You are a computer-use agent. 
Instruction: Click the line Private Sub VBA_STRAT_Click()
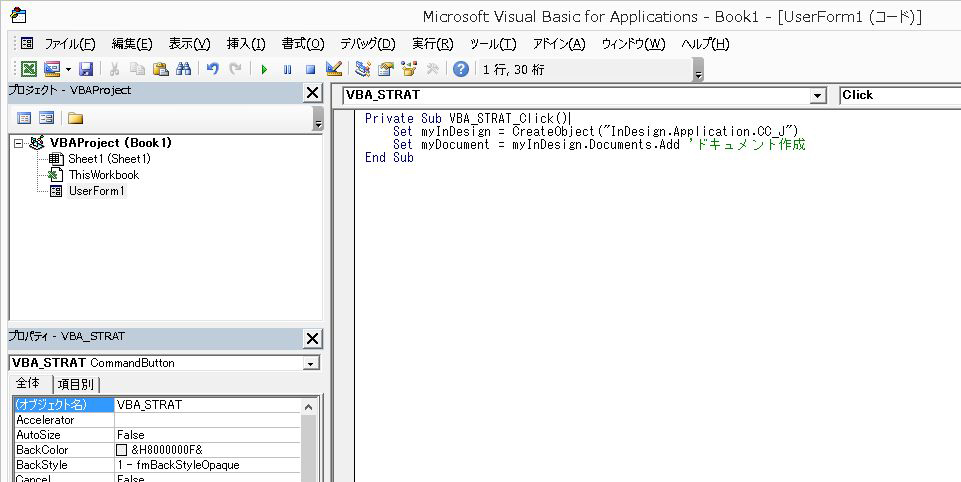(468, 118)
